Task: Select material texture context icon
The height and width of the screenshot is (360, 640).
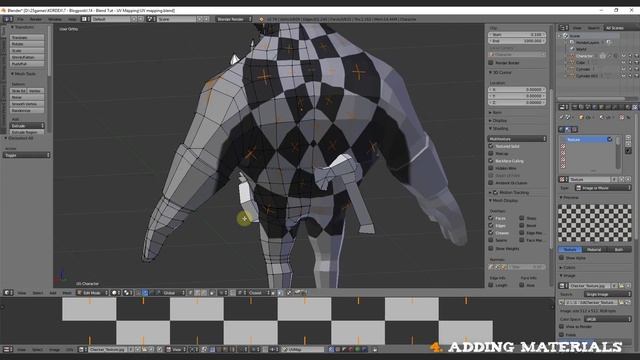Action: 568,129
